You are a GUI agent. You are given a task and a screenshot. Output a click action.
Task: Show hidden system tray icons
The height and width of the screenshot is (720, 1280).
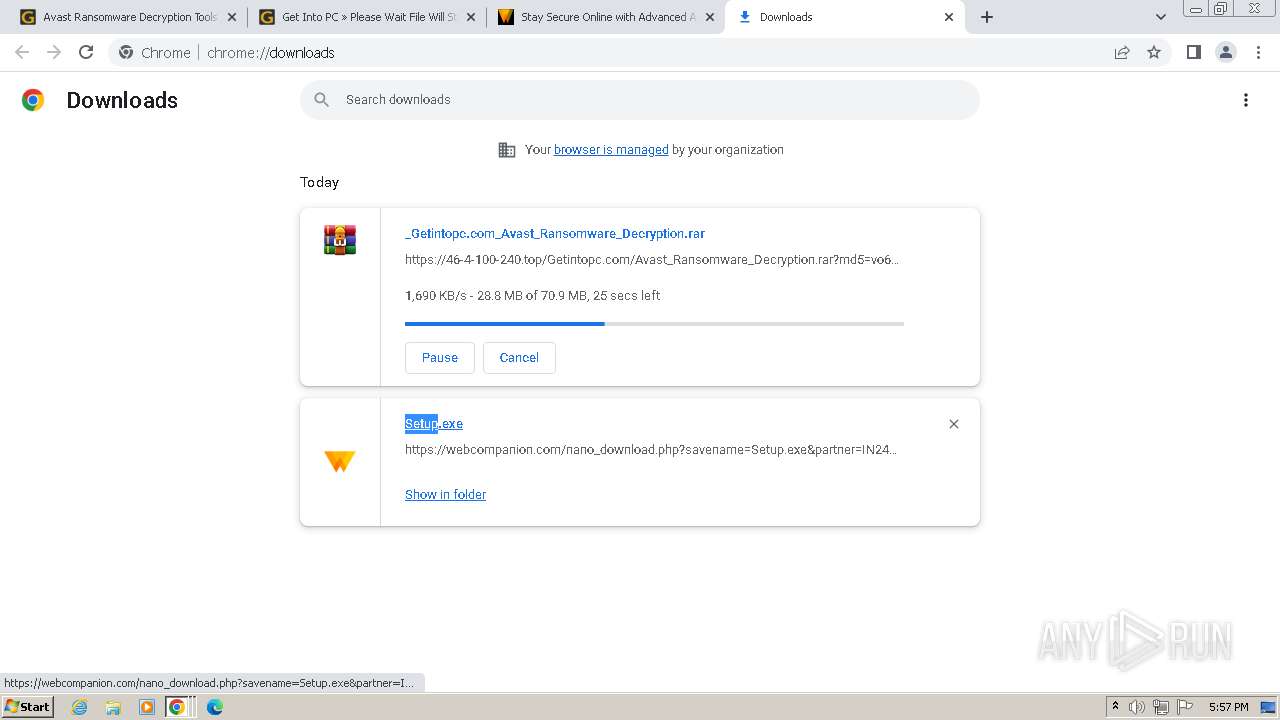(x=1115, y=707)
